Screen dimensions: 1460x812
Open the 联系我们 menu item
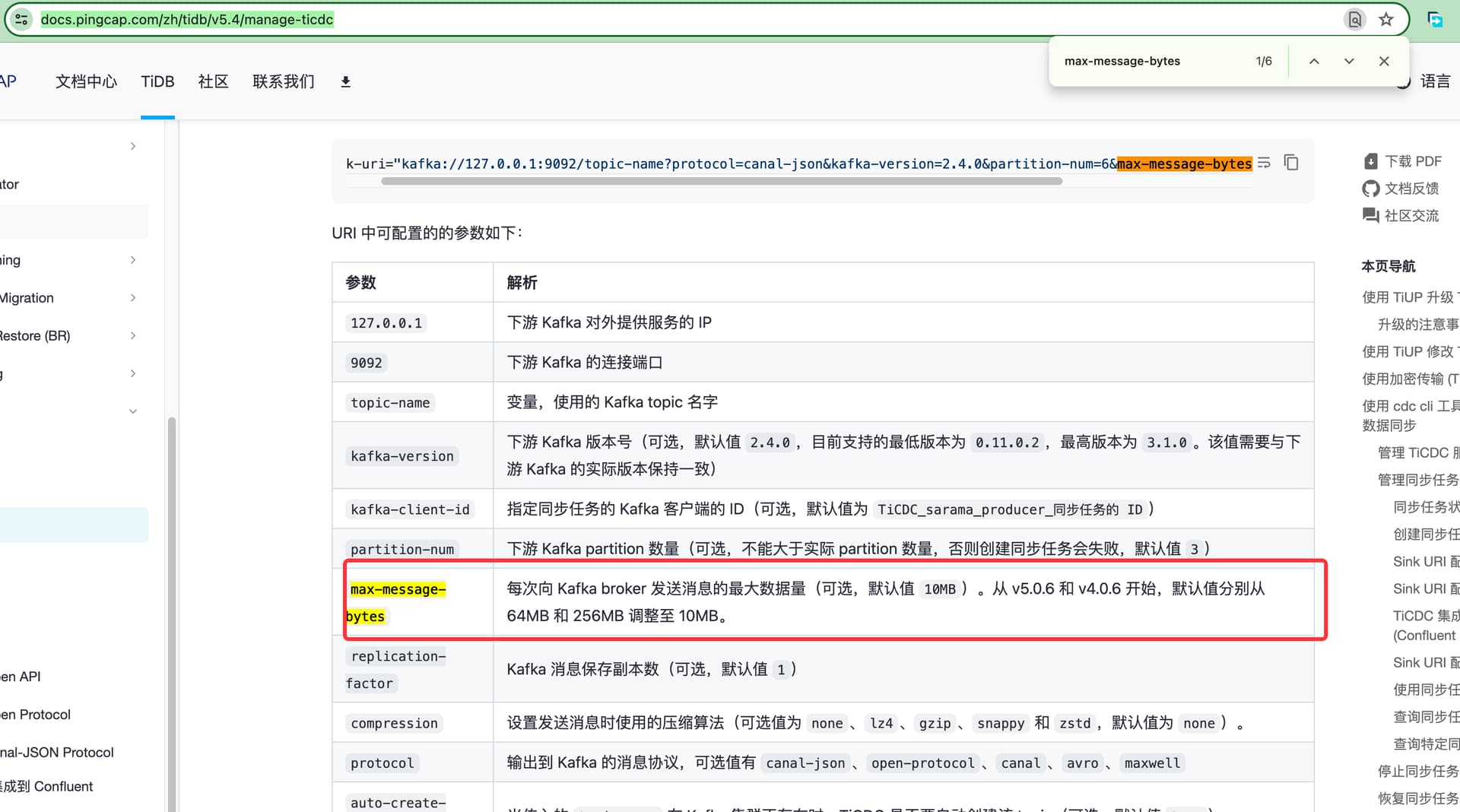tap(283, 81)
